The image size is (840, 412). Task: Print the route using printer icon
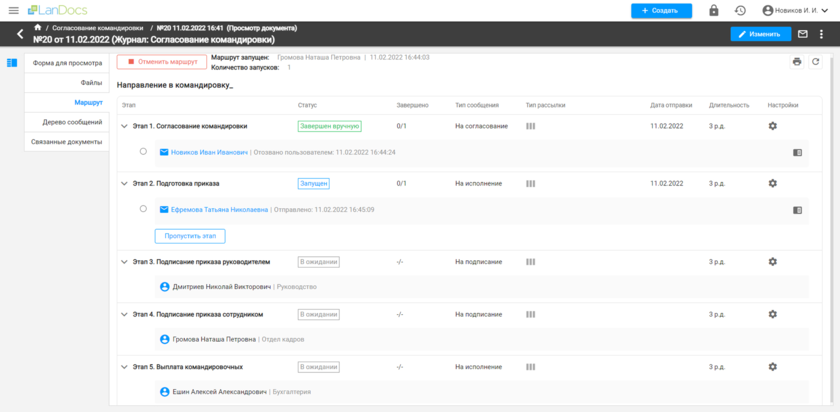point(797,62)
